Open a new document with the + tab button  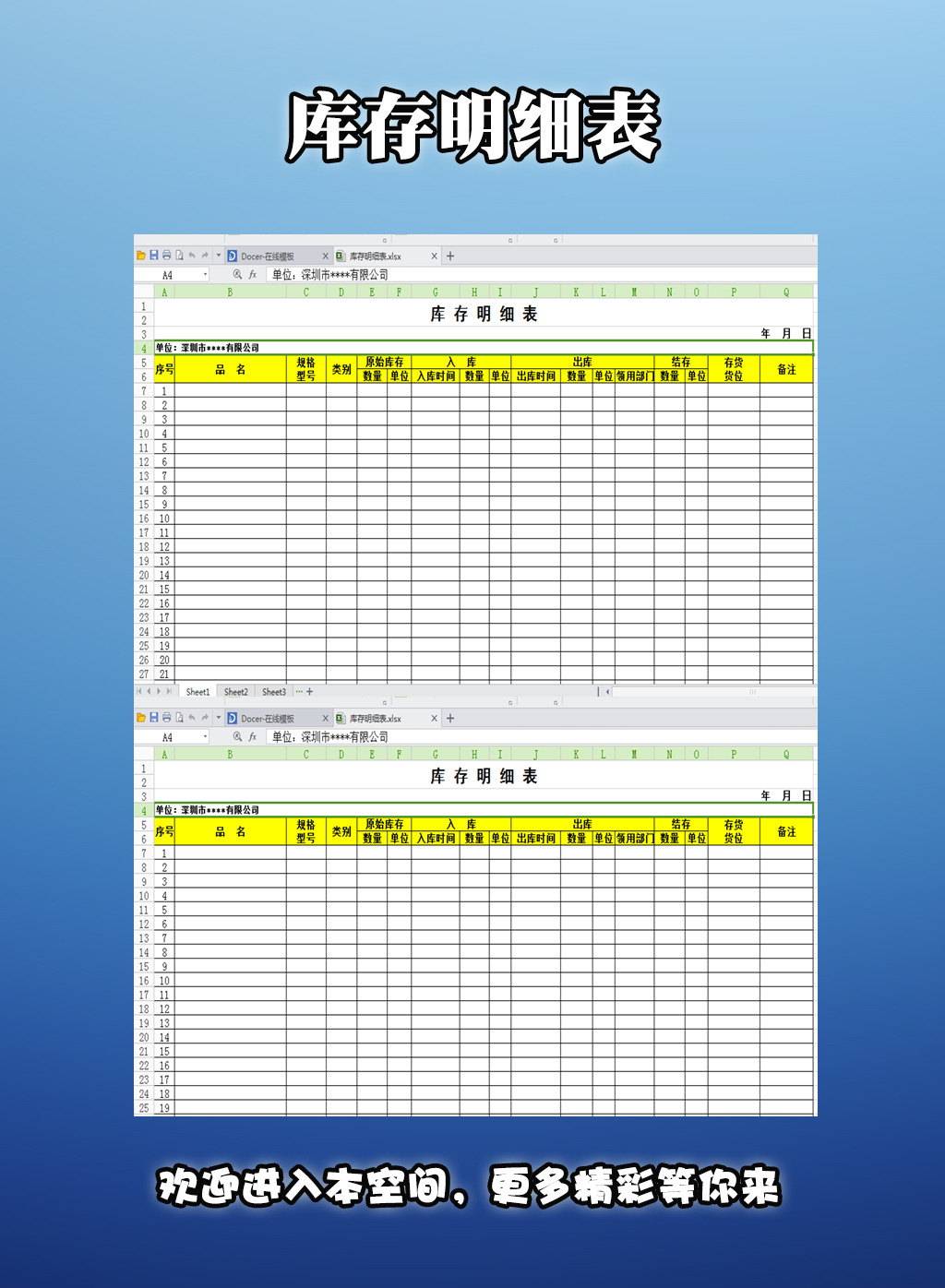[449, 256]
